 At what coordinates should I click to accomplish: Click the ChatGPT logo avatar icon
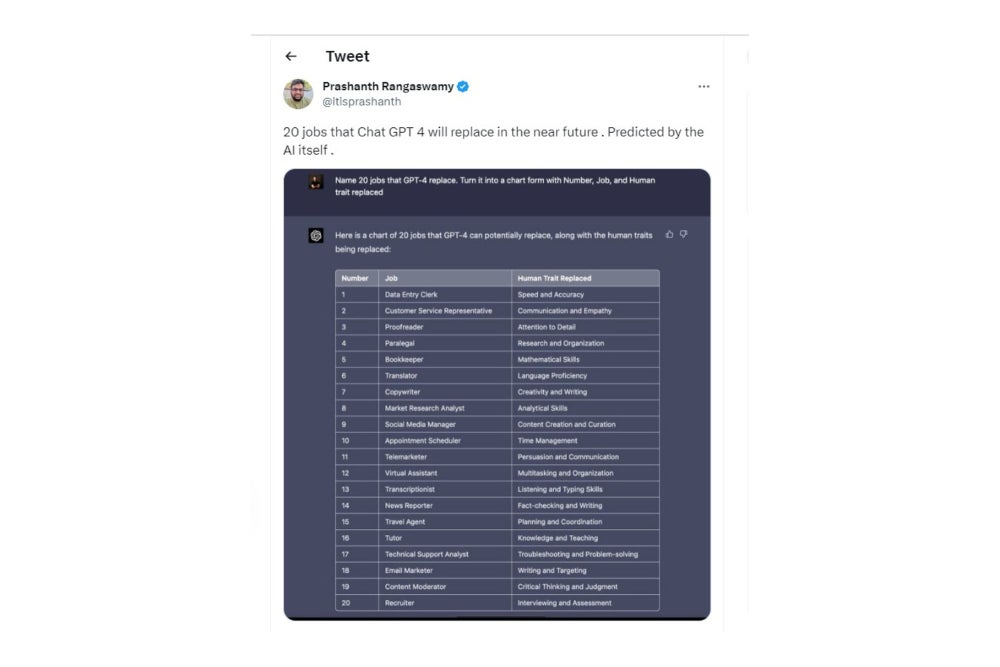click(x=316, y=235)
